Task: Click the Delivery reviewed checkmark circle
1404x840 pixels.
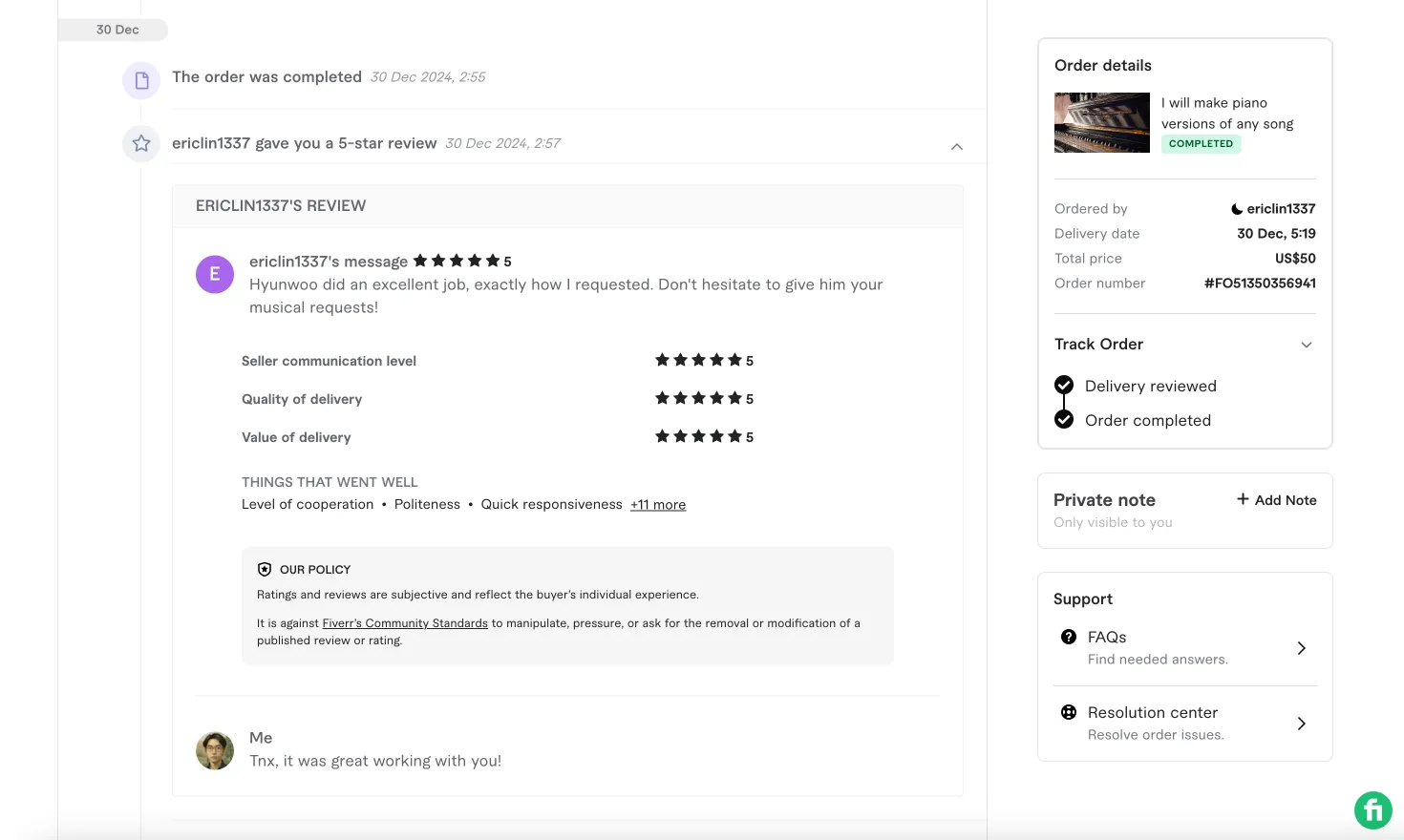Action: [x=1064, y=385]
